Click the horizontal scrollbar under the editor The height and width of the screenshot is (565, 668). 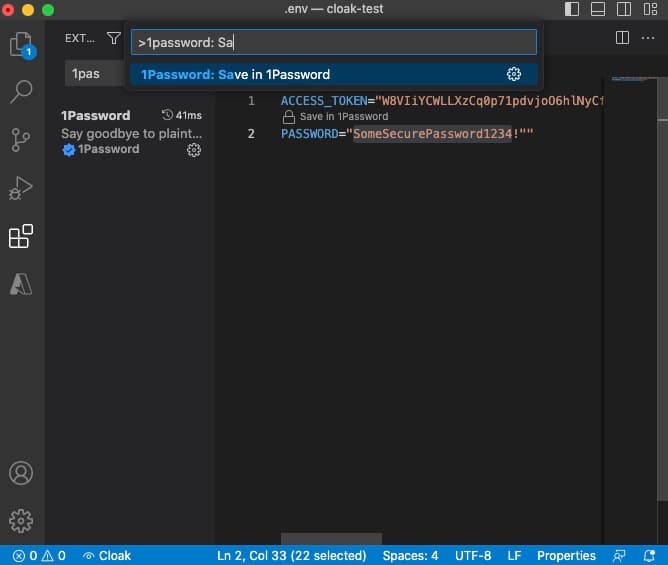(331, 539)
